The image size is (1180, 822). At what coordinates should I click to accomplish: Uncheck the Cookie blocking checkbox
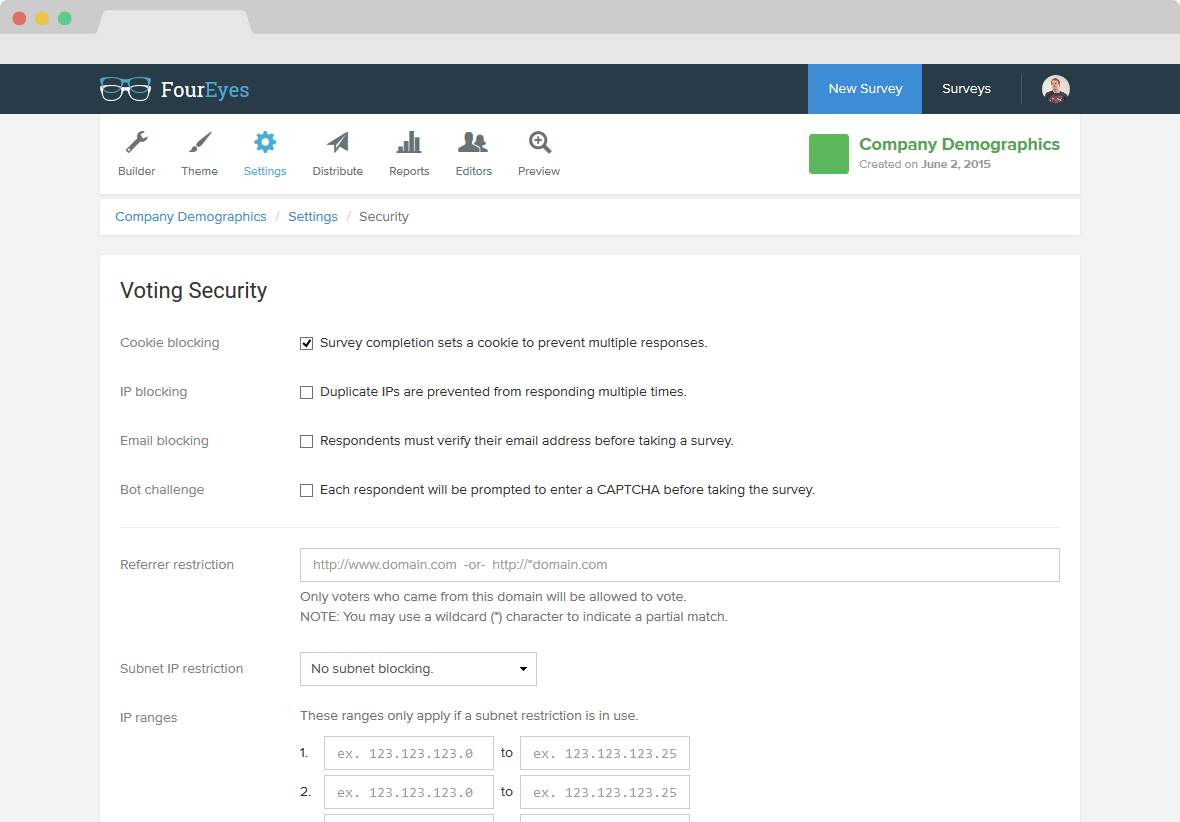tap(306, 343)
